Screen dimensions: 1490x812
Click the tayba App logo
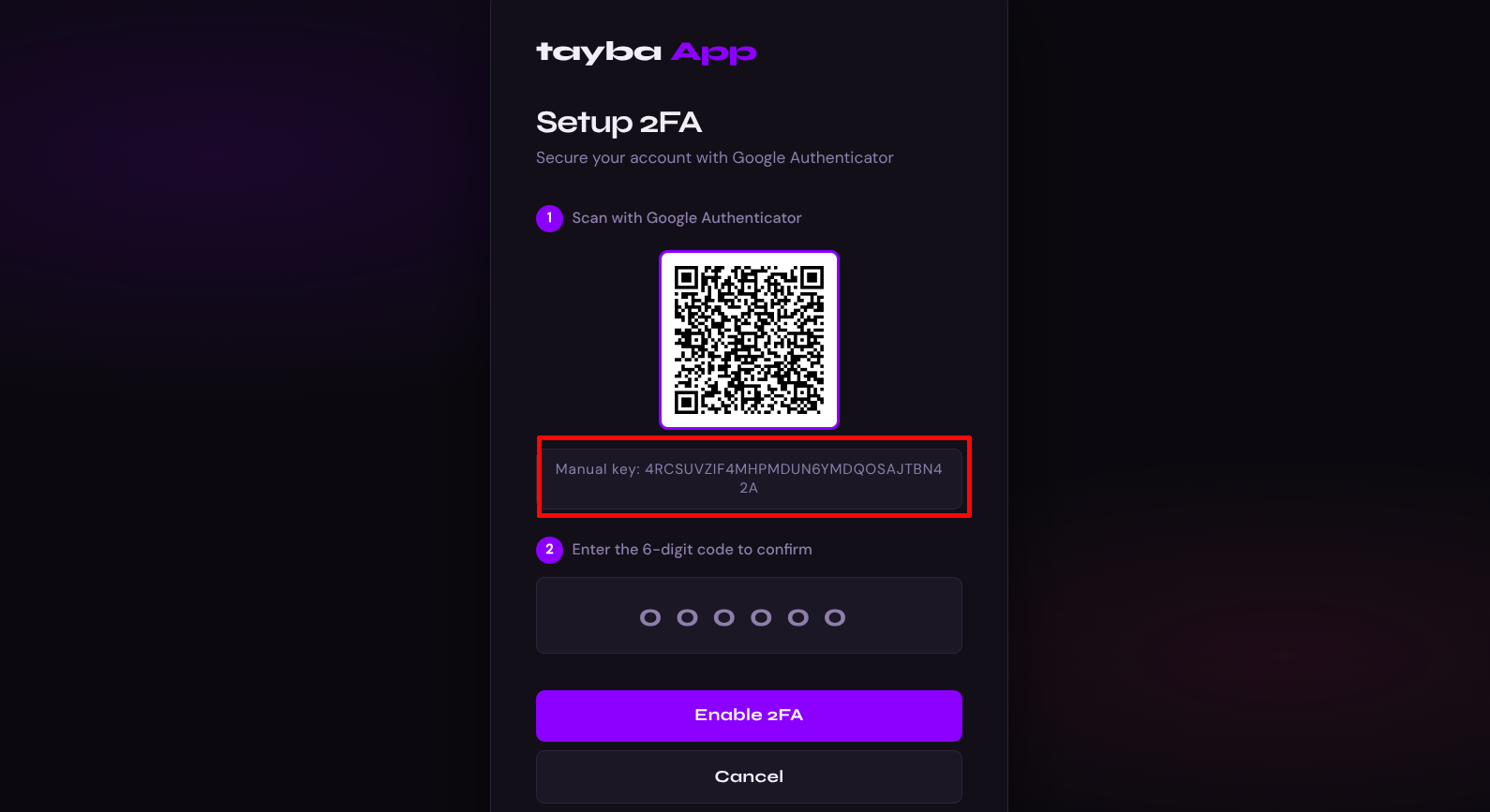tap(646, 52)
